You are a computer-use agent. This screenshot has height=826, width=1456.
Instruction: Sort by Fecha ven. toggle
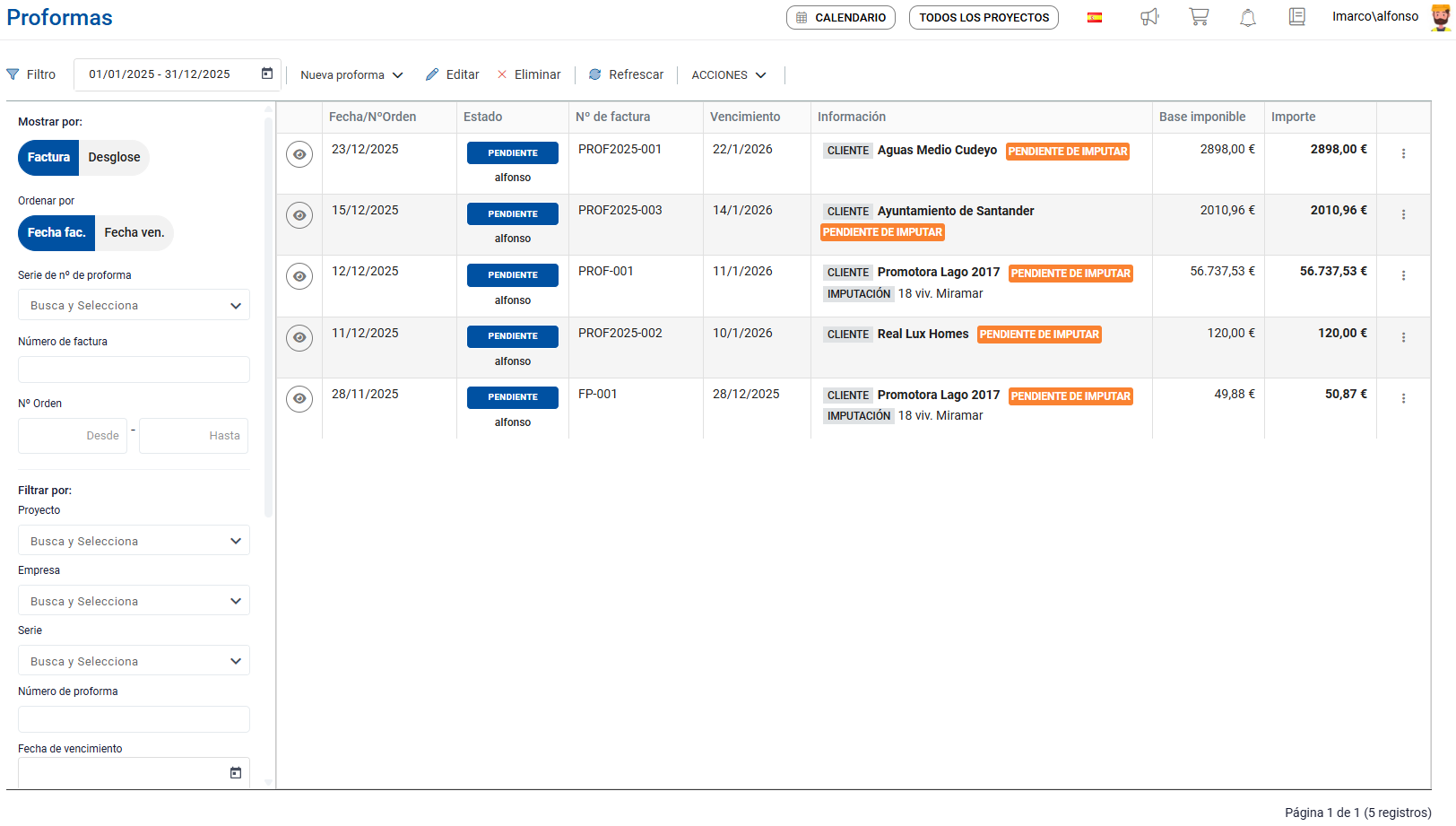[134, 232]
